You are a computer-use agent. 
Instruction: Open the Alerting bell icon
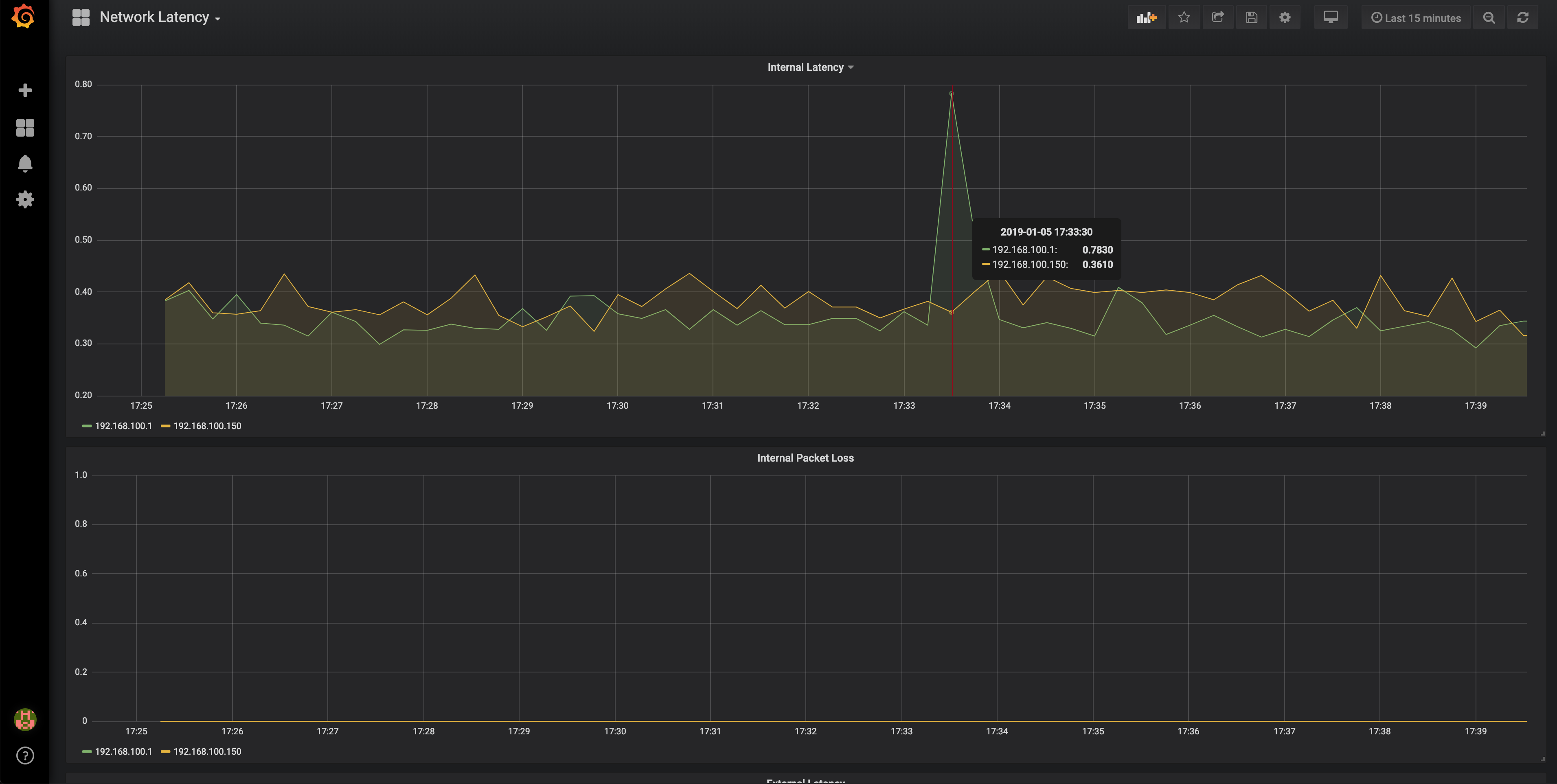[x=25, y=163]
